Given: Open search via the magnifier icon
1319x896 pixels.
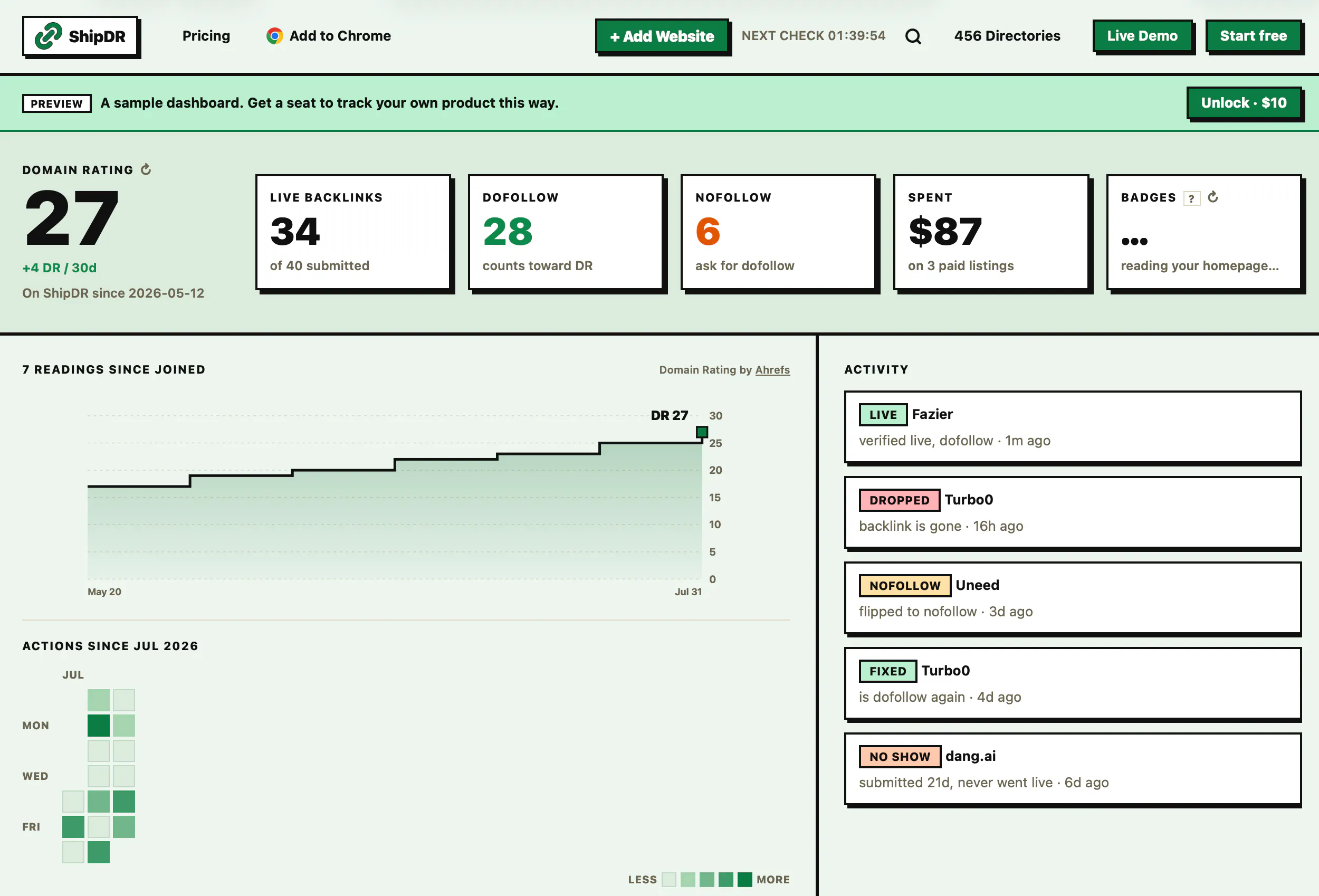Looking at the screenshot, I should click(x=913, y=36).
